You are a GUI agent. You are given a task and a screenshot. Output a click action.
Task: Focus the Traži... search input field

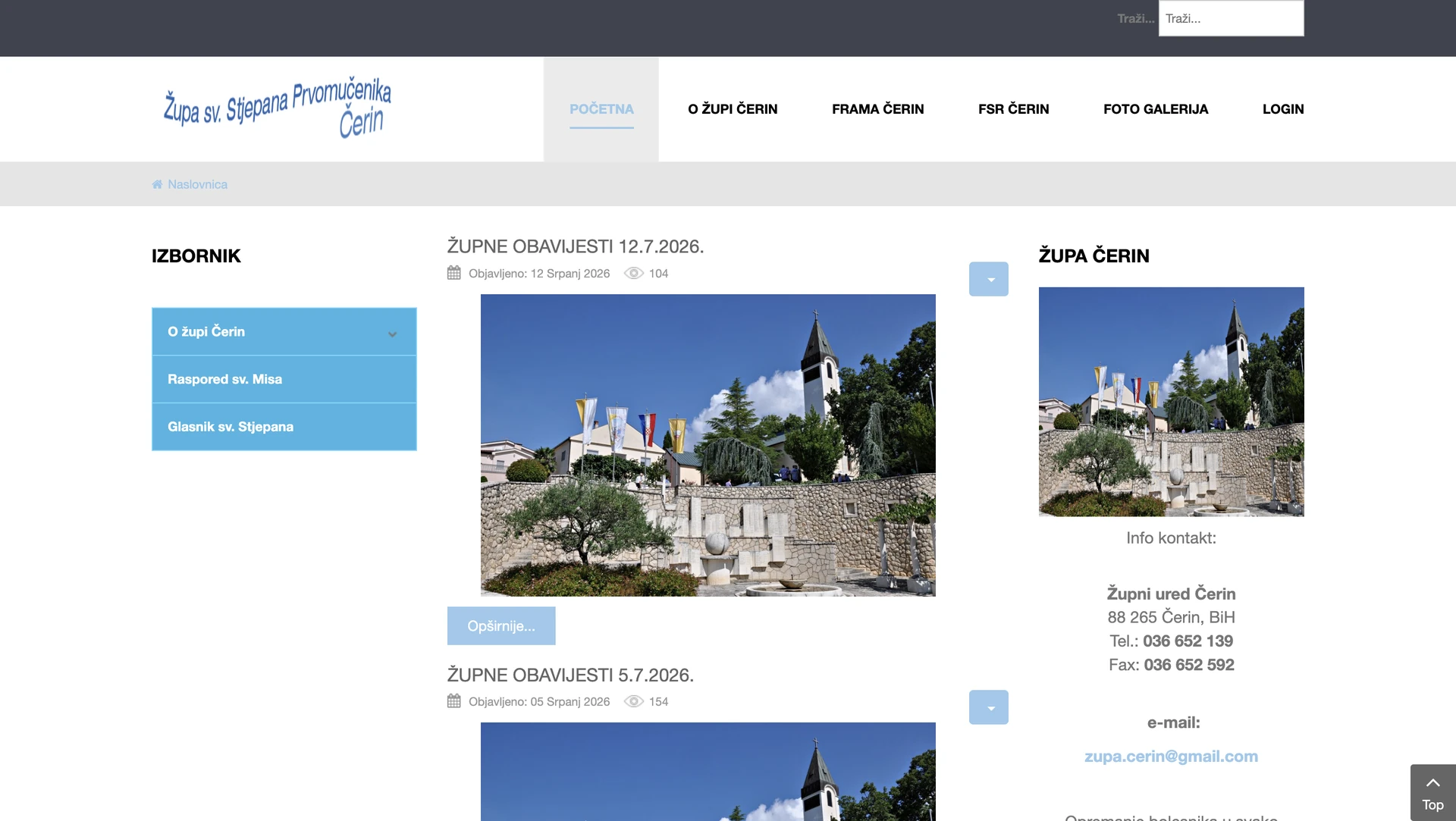pos(1232,18)
